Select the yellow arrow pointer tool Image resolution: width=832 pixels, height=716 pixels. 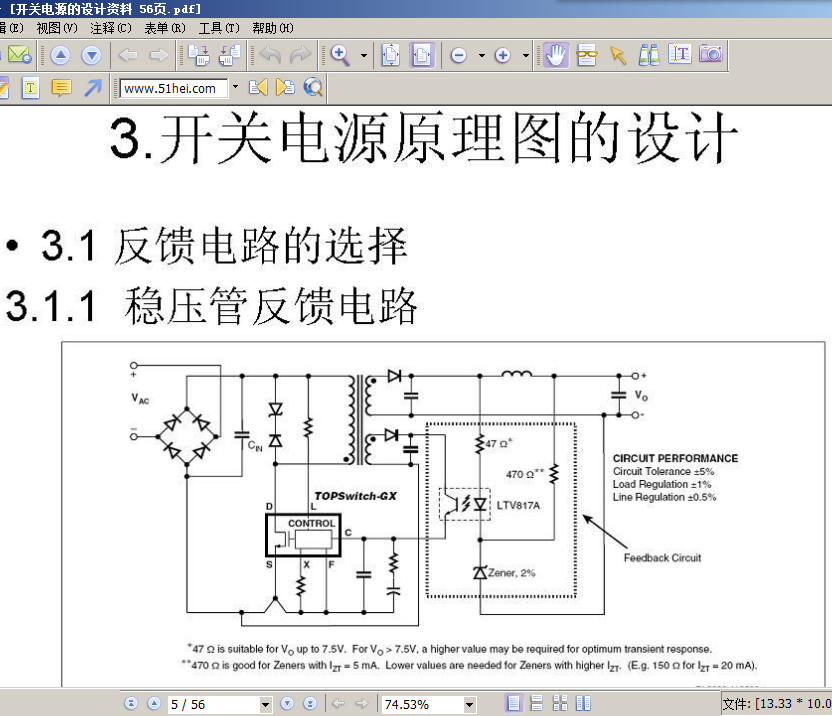point(618,55)
